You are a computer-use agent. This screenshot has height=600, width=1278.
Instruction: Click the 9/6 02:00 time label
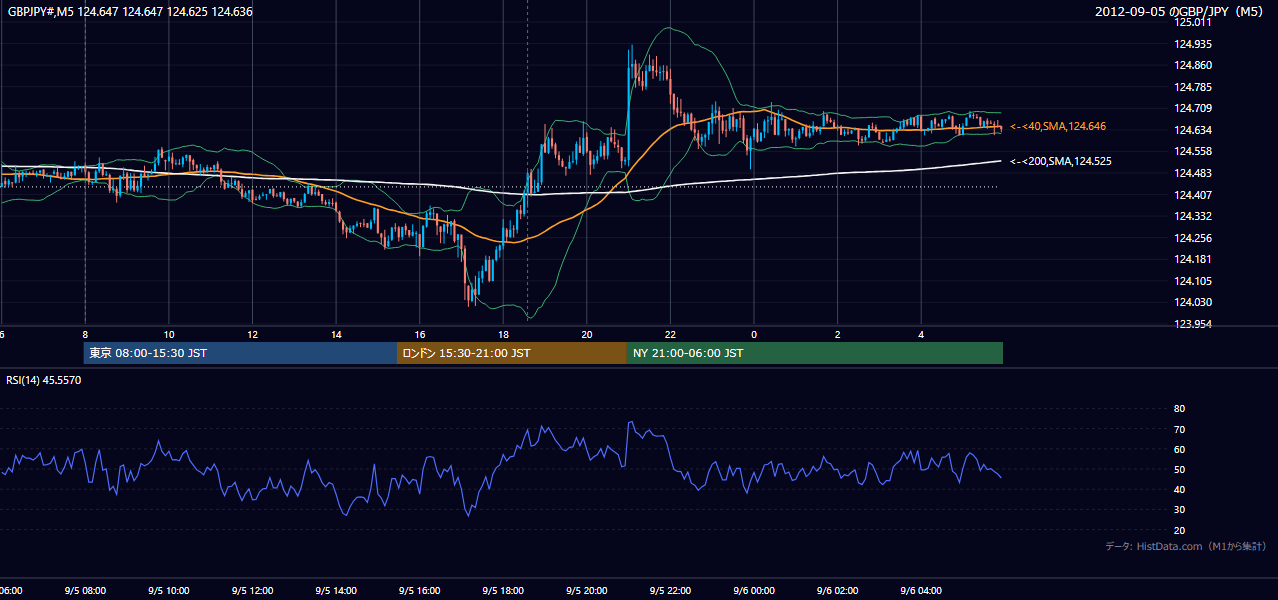(x=837, y=590)
